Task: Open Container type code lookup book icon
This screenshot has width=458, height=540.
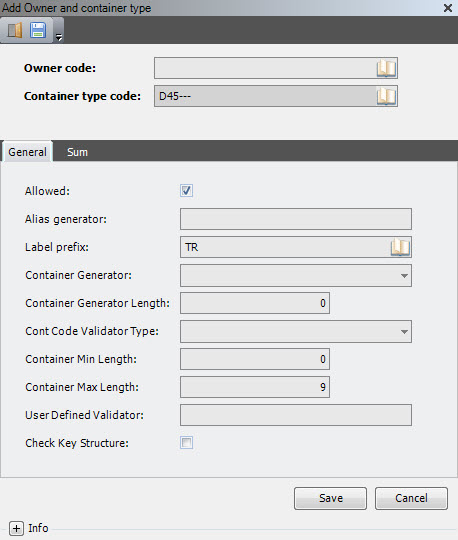Action: (386, 96)
